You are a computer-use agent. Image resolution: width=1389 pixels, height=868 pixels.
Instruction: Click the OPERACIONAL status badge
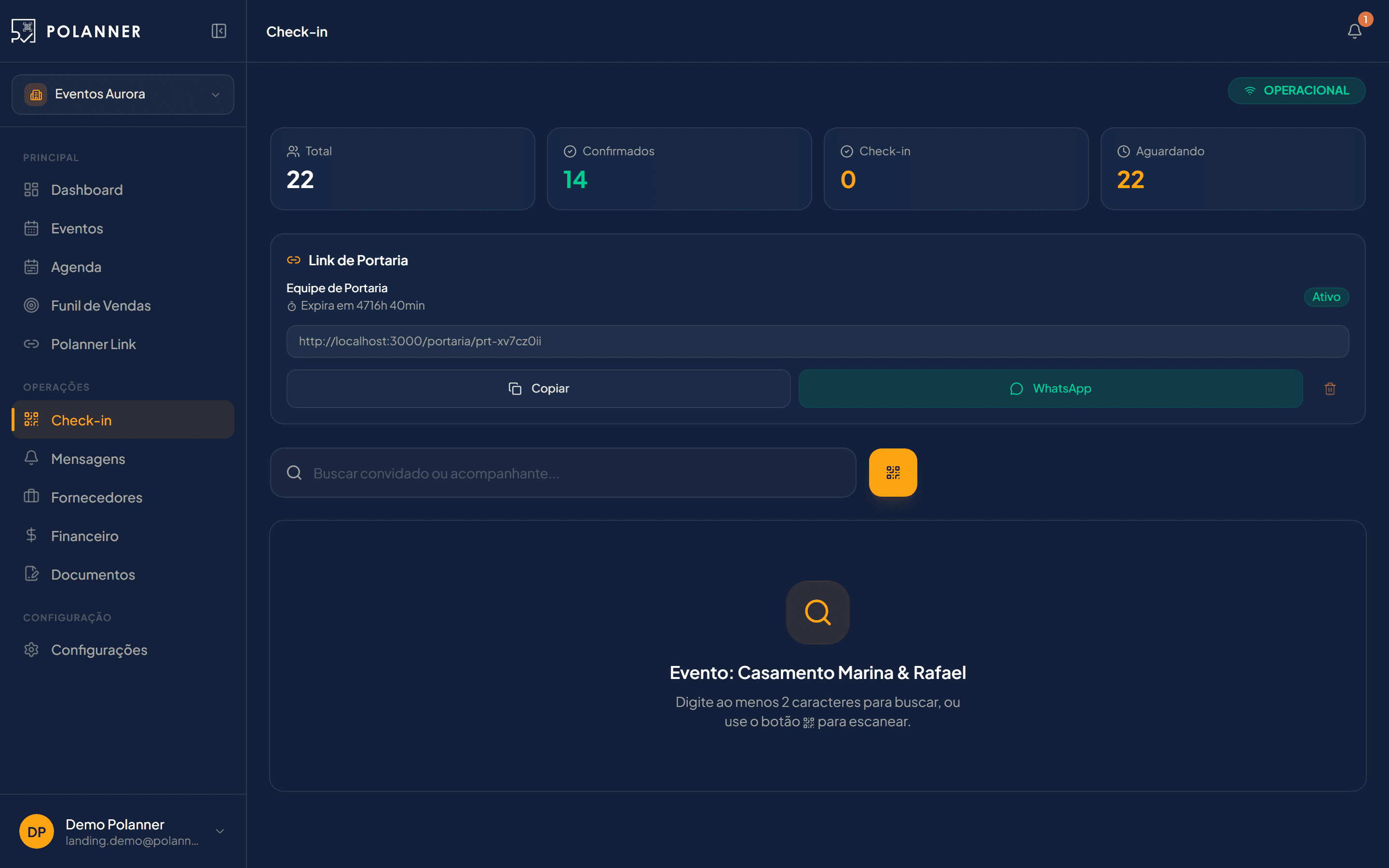coord(1296,91)
